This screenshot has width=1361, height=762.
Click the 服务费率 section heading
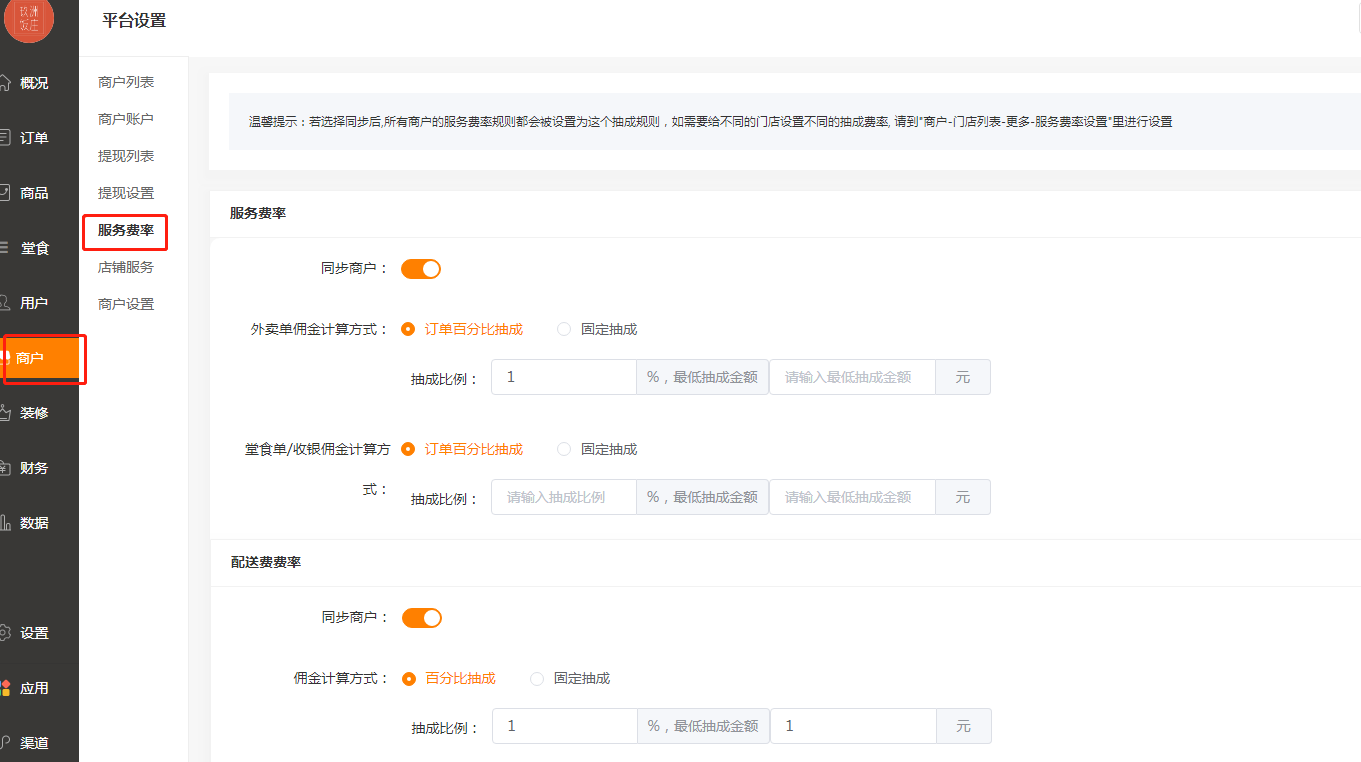(x=258, y=213)
